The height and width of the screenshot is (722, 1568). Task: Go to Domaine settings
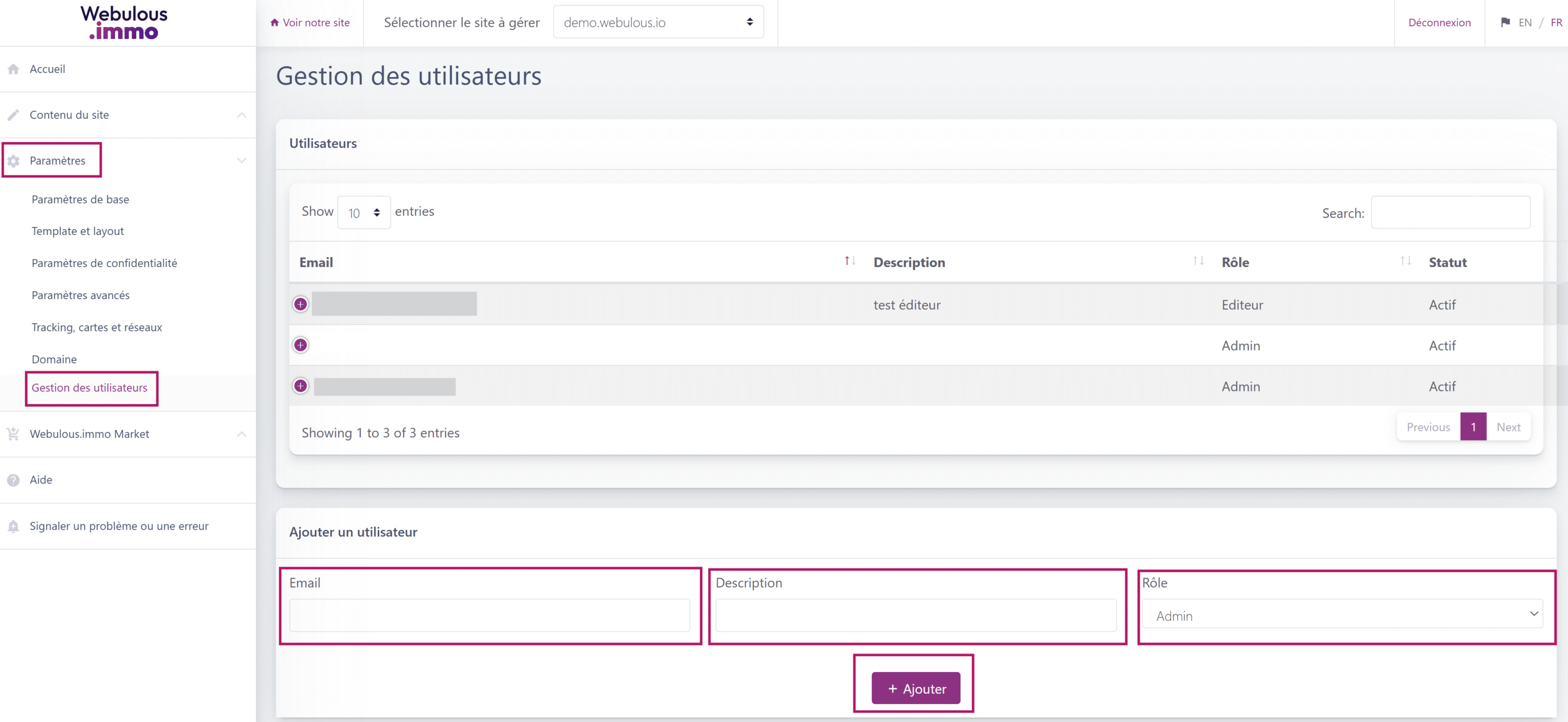(54, 360)
